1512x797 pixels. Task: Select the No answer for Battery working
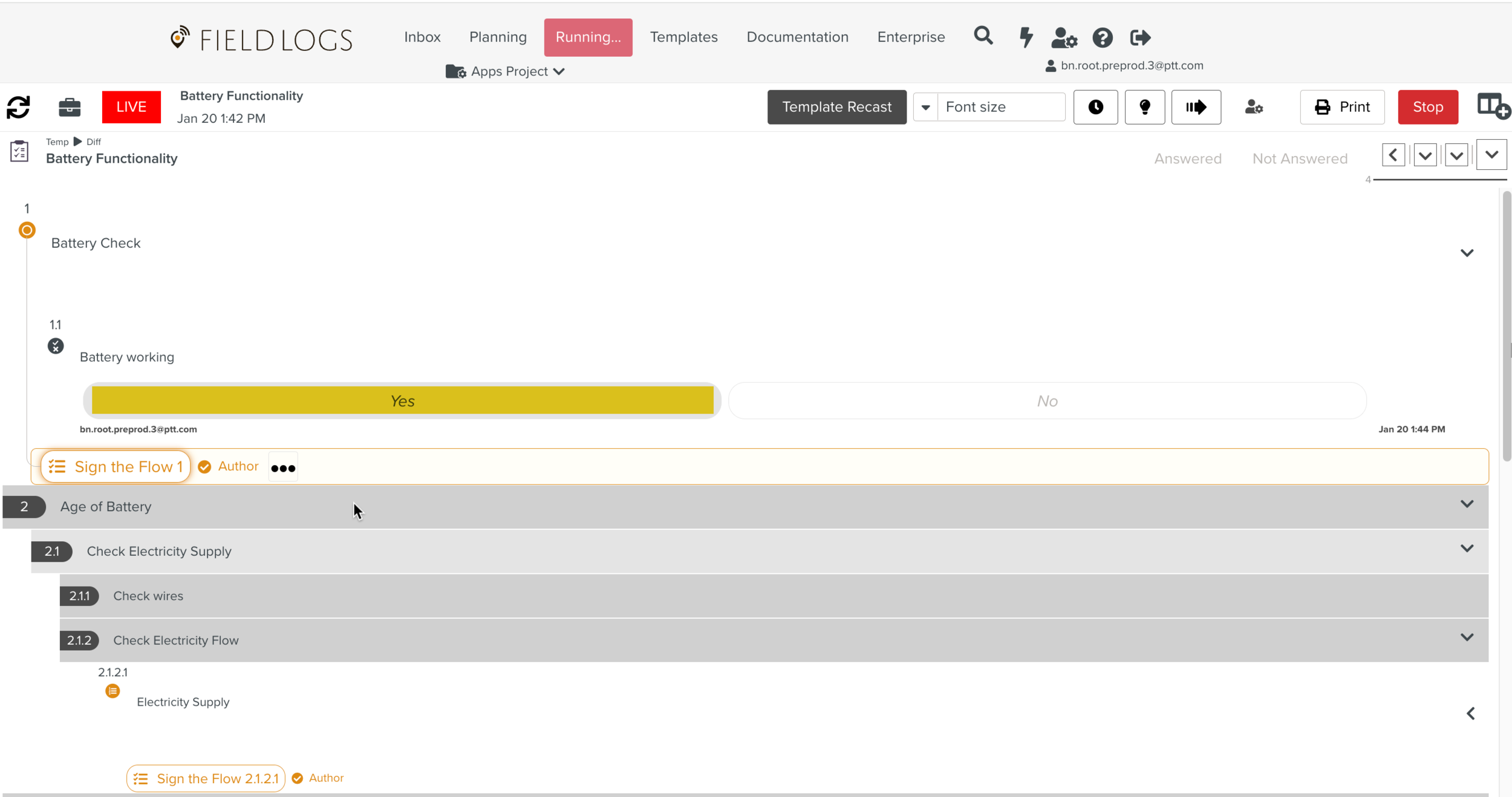coord(1046,400)
